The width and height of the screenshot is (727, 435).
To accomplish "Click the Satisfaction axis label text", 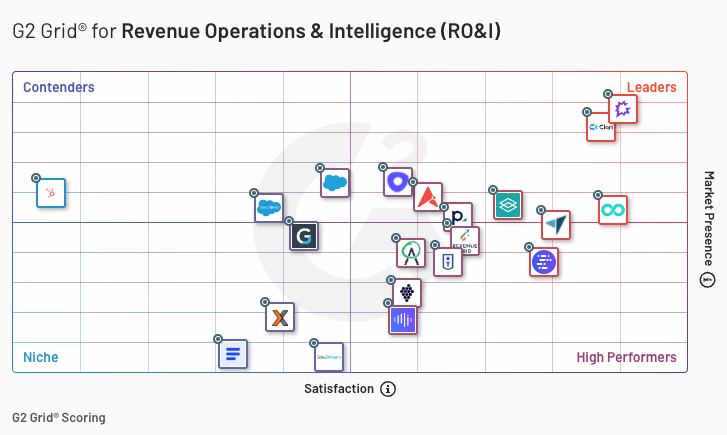I will click(x=339, y=389).
